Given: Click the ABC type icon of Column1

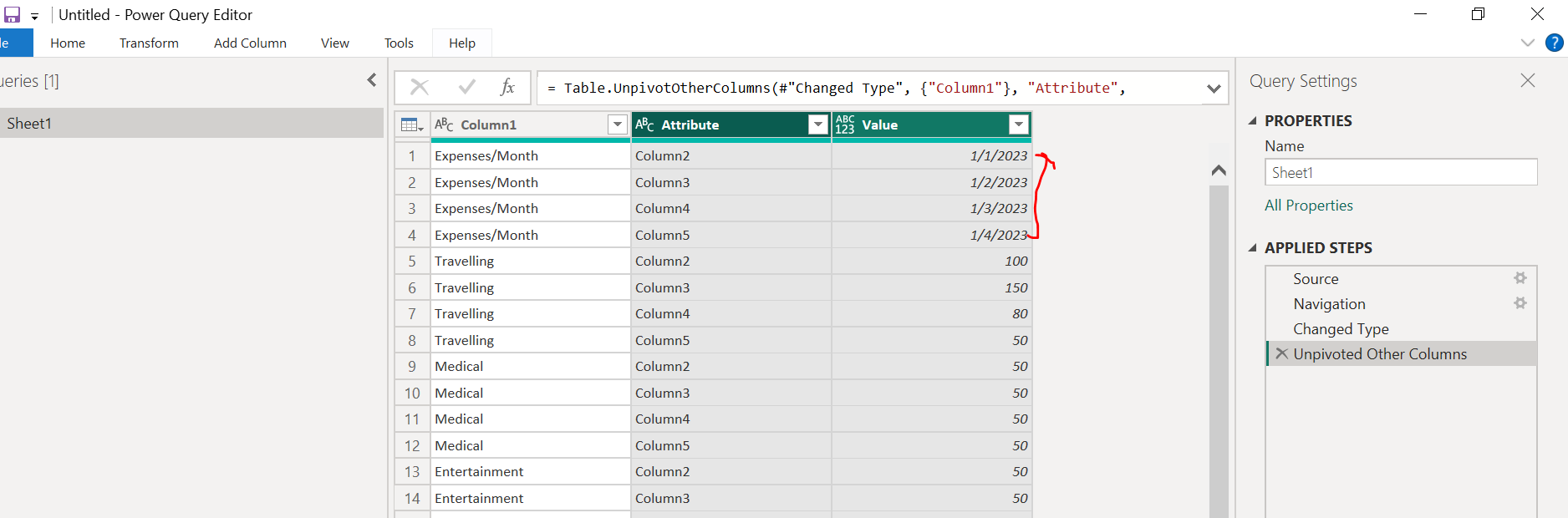Looking at the screenshot, I should coord(444,124).
